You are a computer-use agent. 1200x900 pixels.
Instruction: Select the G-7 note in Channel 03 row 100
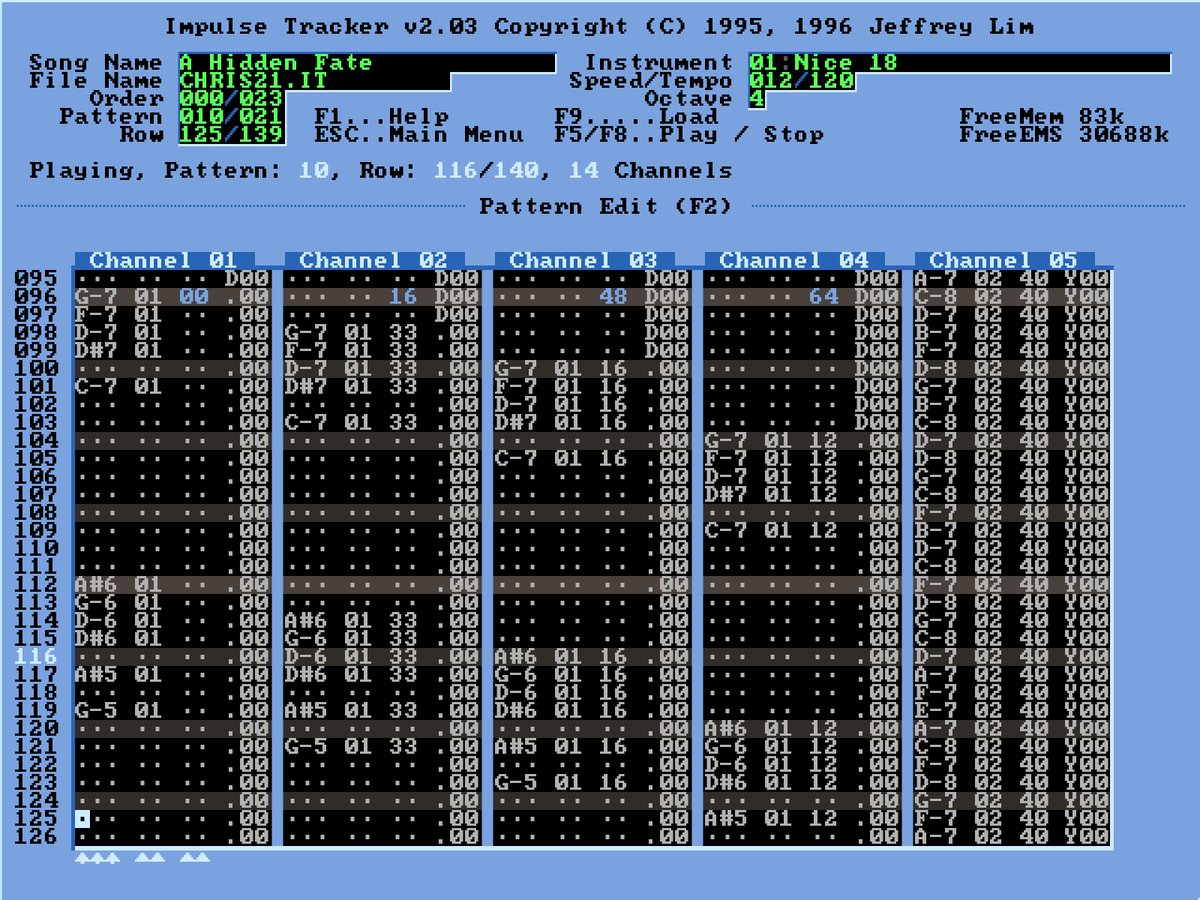tap(517, 369)
